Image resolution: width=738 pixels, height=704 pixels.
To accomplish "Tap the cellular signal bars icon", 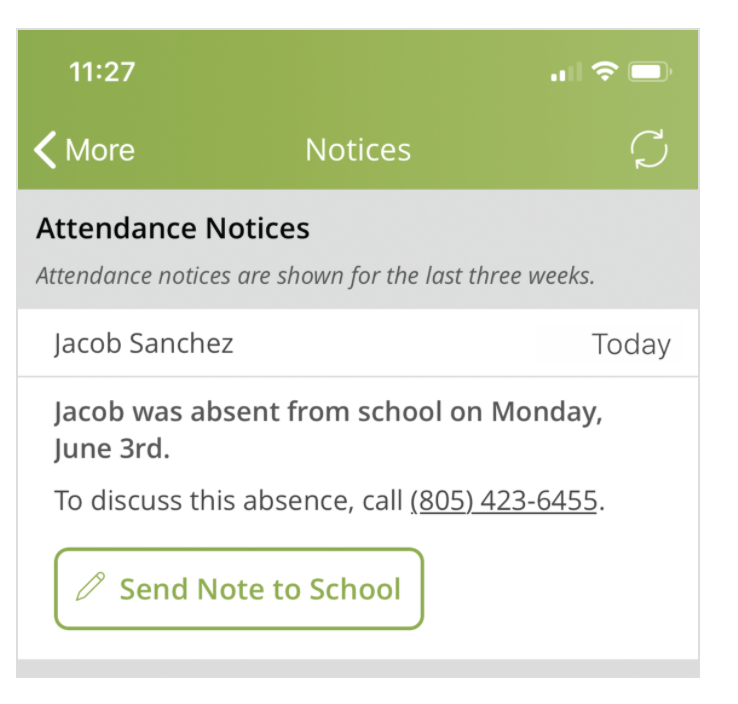I will (x=566, y=72).
